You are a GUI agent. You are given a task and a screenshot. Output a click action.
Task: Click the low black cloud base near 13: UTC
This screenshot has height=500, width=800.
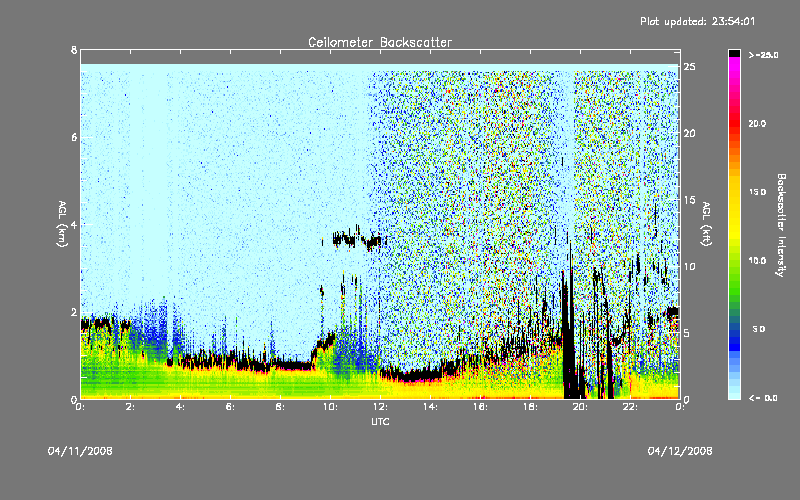pyautogui.click(x=413, y=377)
